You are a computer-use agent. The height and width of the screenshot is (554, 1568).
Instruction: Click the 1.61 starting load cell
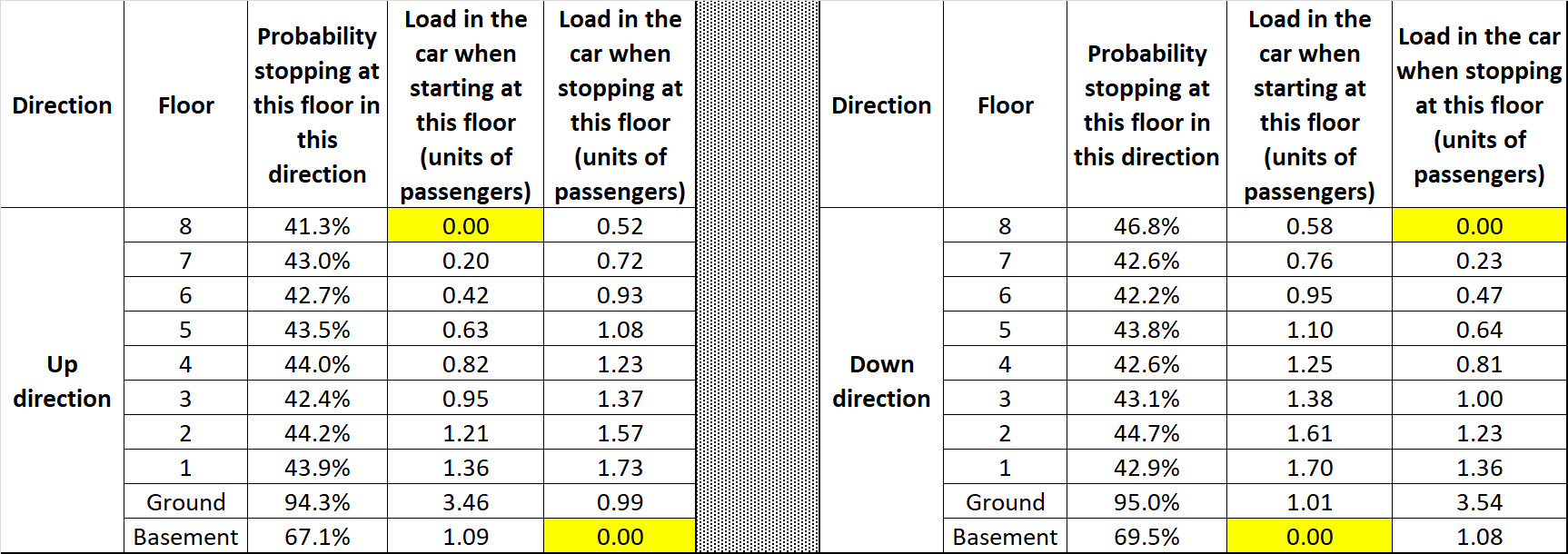click(x=1309, y=433)
